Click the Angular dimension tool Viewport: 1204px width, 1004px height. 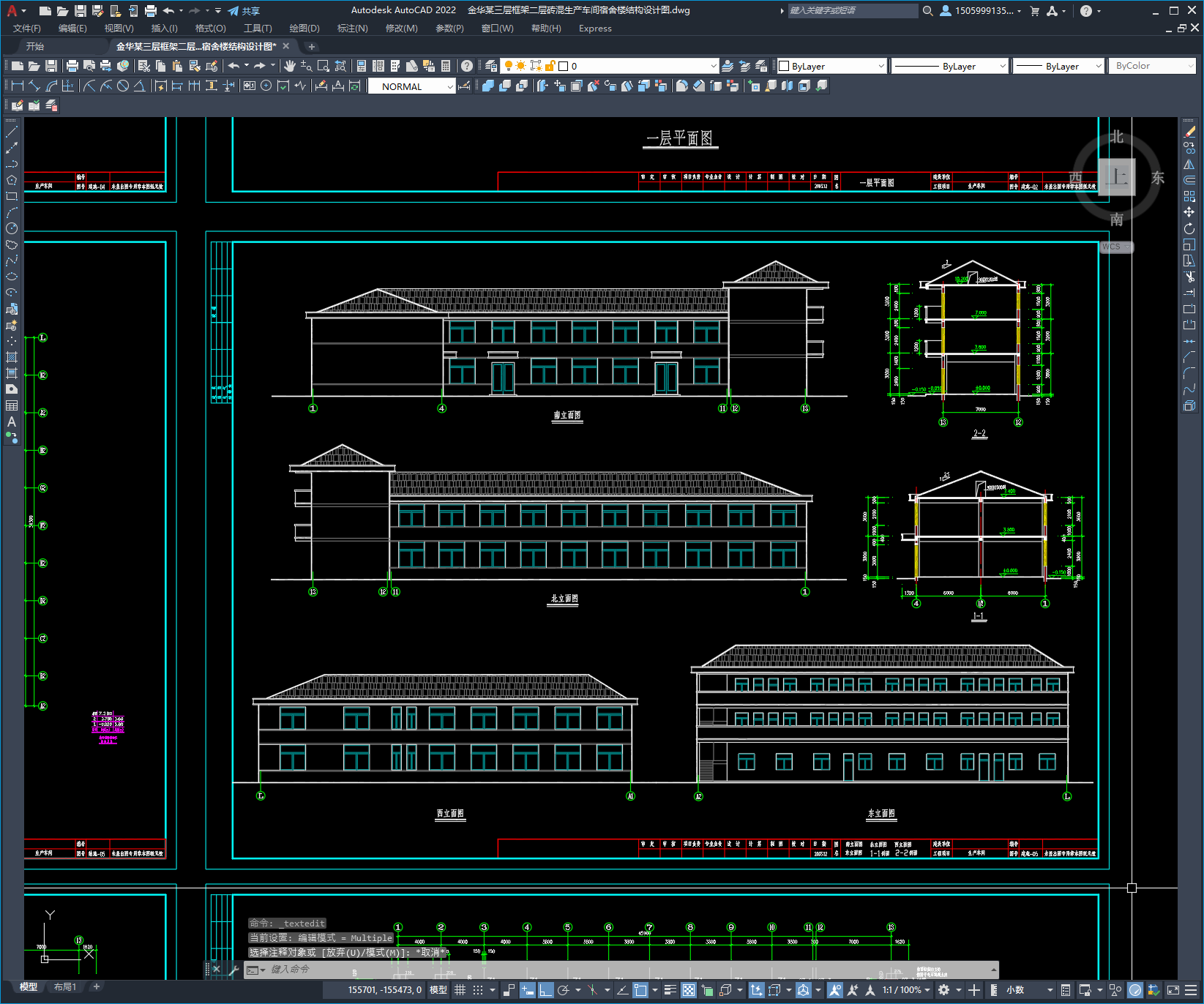(139, 86)
